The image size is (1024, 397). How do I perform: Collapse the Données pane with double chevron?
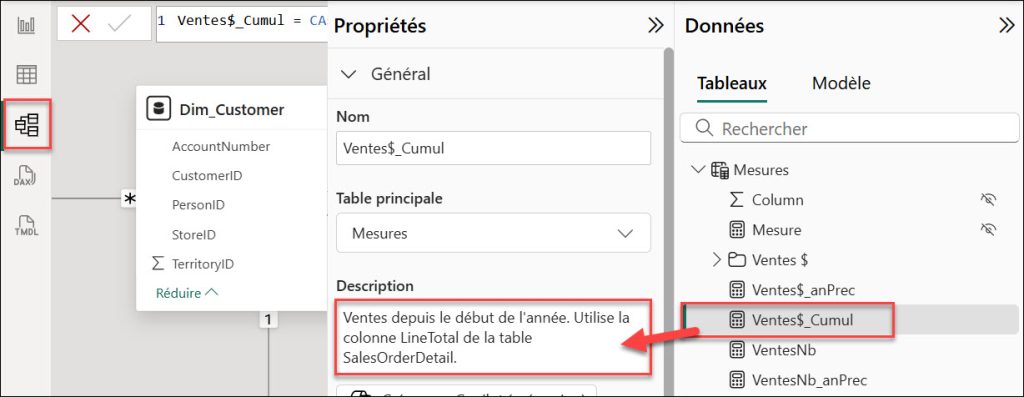pyautogui.click(x=1006, y=26)
